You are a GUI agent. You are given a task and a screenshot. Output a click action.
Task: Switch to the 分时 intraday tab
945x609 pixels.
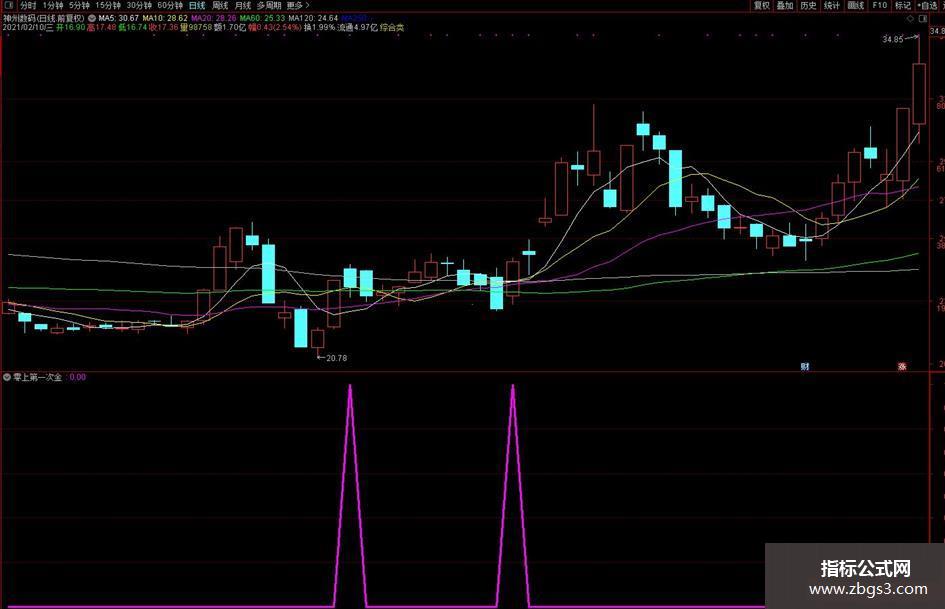pos(28,5)
